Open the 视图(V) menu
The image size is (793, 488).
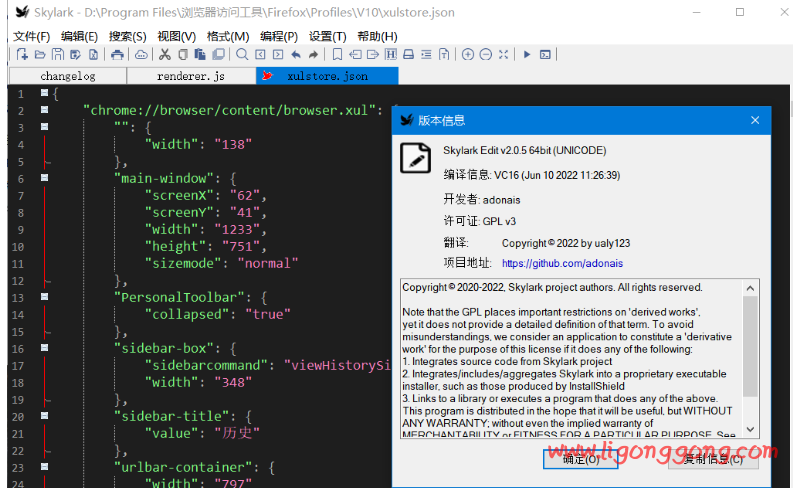pyautogui.click(x=177, y=36)
